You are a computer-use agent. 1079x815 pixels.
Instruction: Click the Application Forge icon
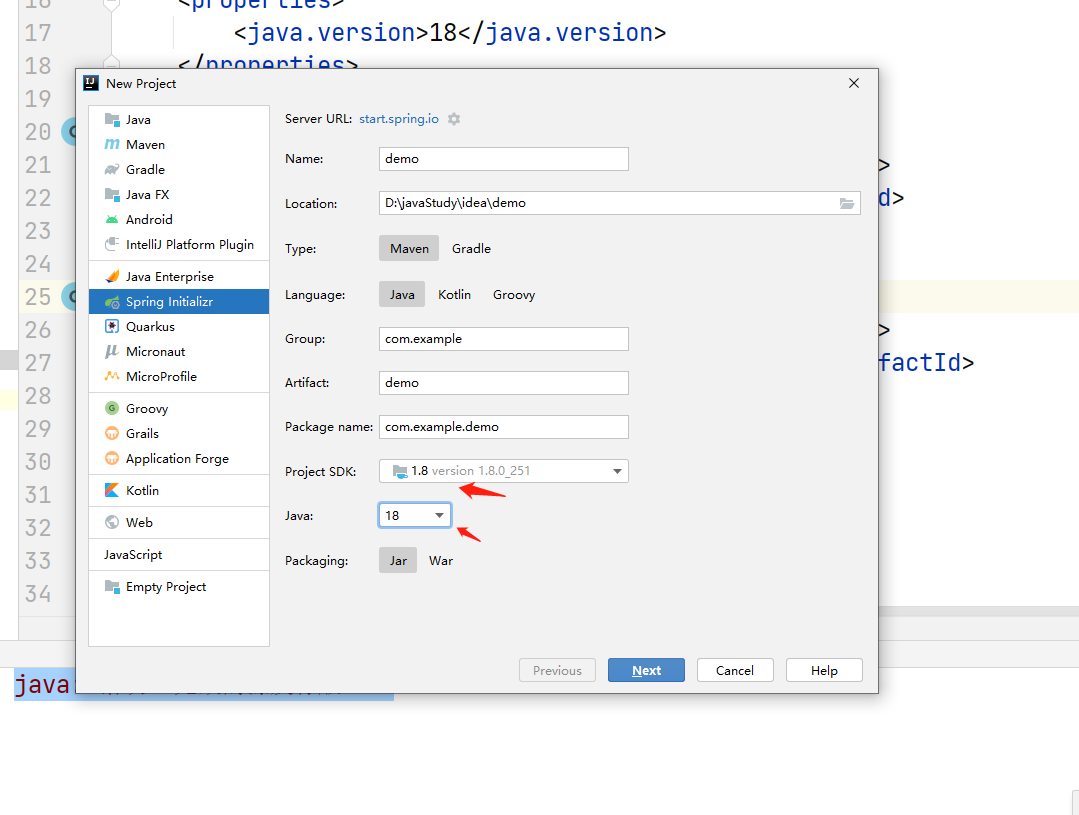click(x=111, y=458)
